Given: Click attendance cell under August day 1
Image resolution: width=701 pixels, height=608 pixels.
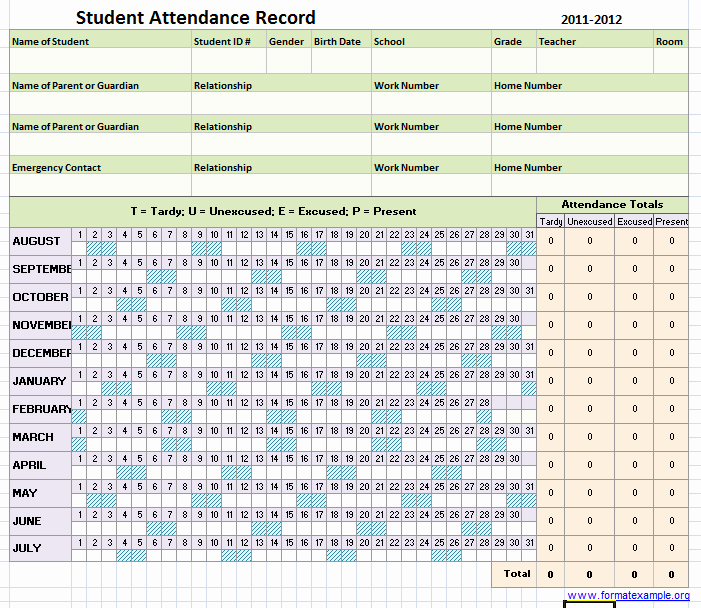Looking at the screenshot, I should click(x=79, y=249).
